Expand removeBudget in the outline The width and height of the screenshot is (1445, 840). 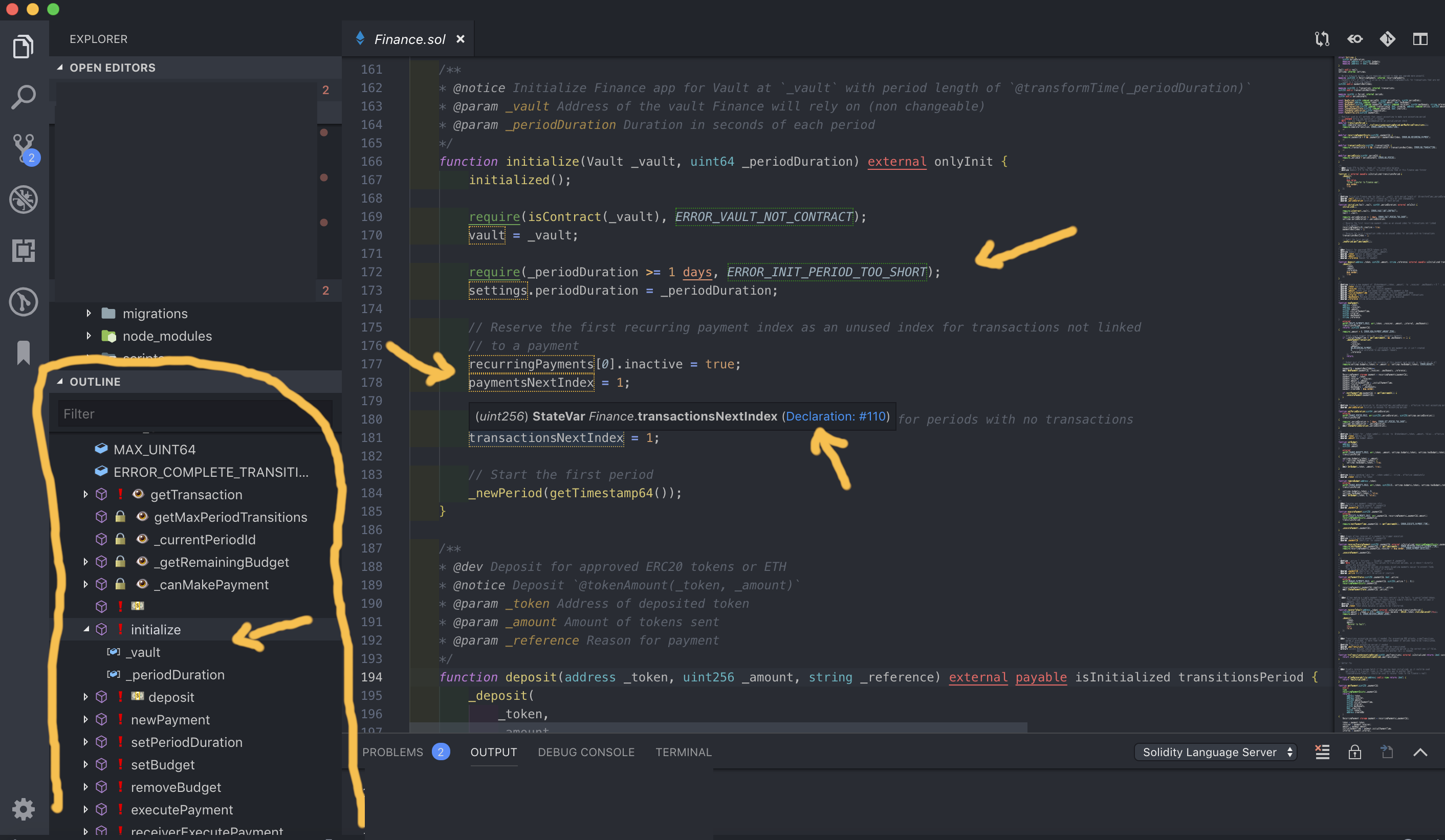[x=85, y=787]
